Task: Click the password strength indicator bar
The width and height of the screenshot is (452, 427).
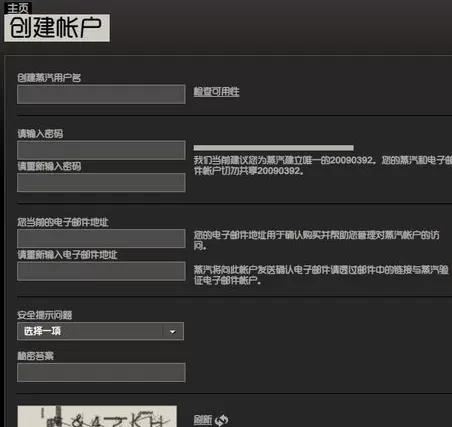Action: click(274, 148)
